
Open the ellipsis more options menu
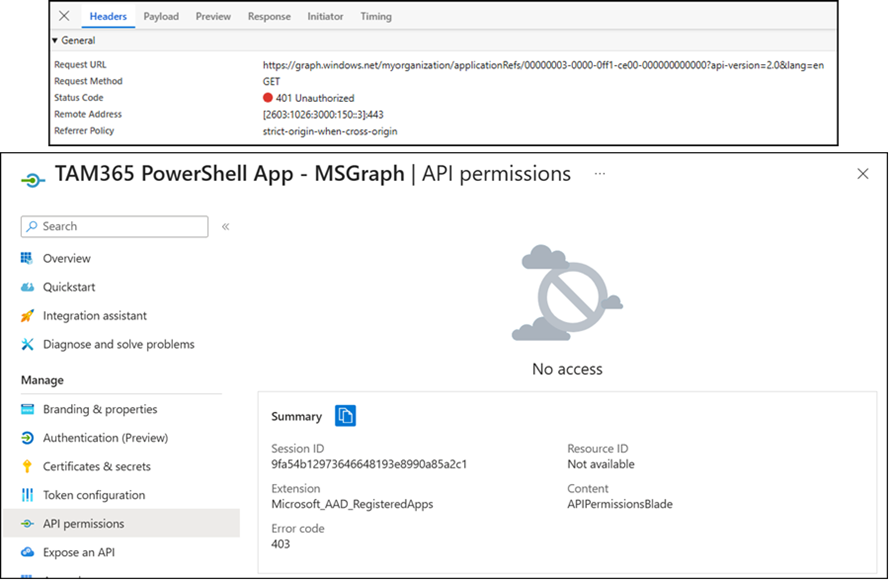click(x=600, y=174)
